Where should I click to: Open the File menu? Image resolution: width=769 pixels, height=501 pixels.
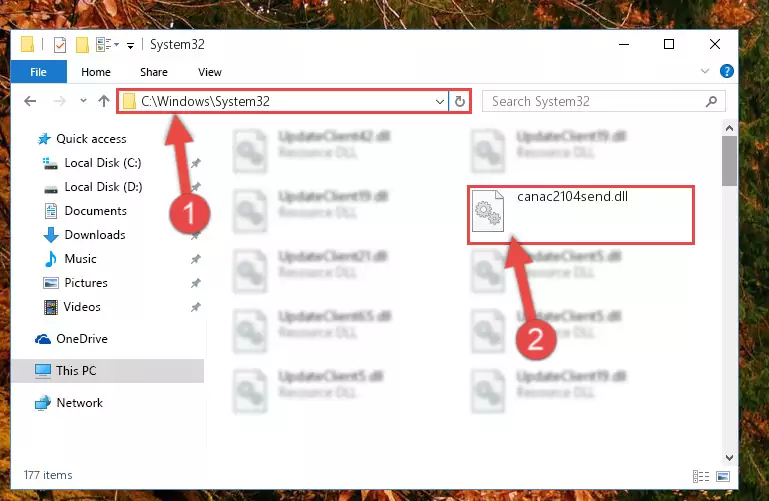coord(38,72)
